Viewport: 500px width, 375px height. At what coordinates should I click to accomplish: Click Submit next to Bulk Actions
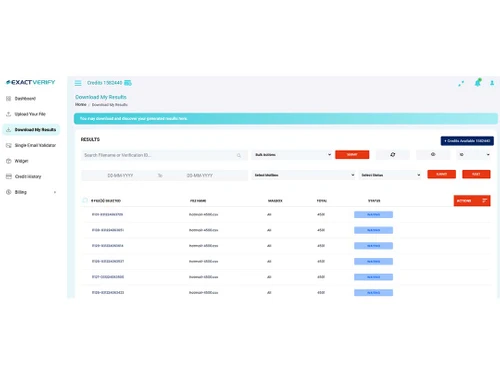tap(352, 155)
